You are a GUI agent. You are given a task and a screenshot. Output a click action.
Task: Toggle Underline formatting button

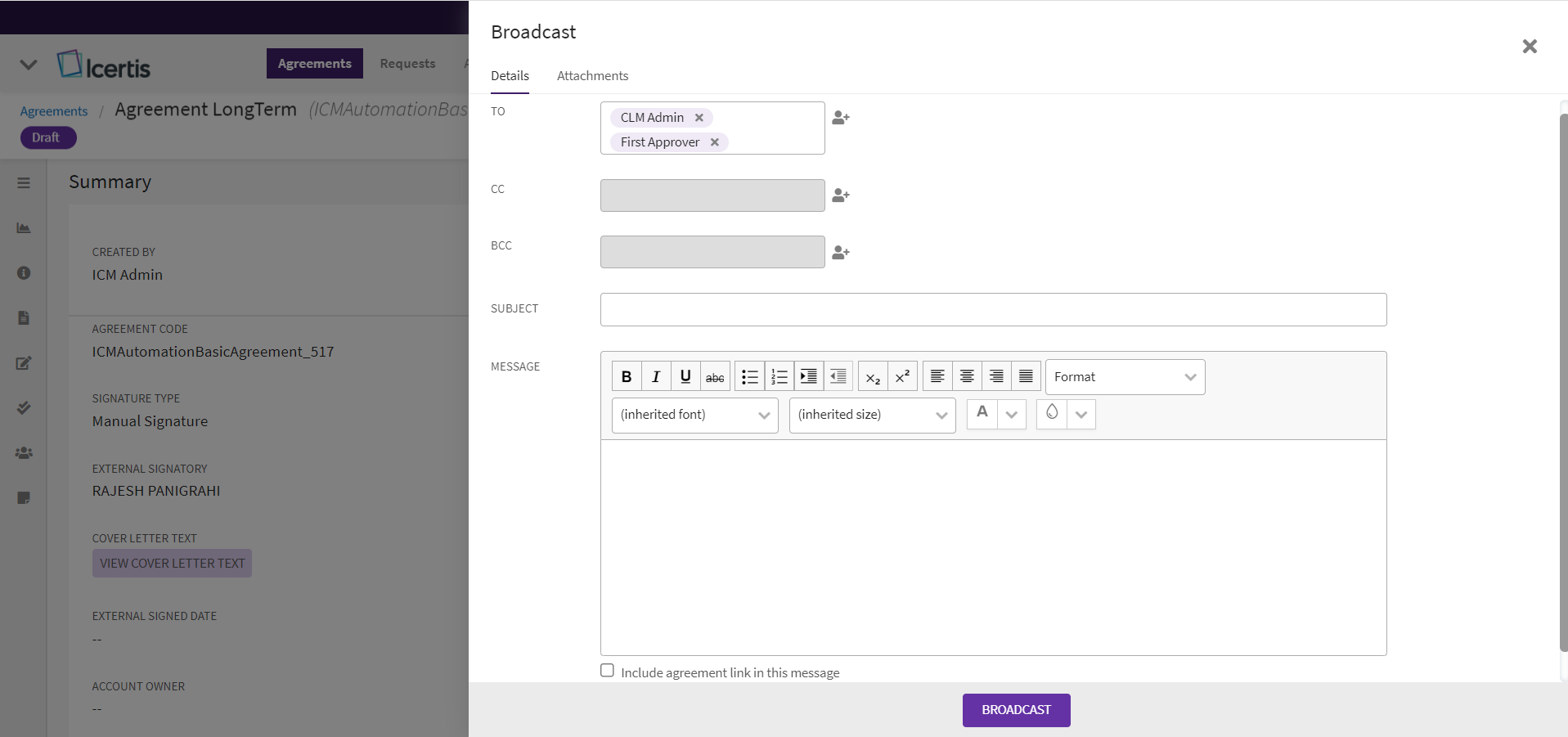685,377
